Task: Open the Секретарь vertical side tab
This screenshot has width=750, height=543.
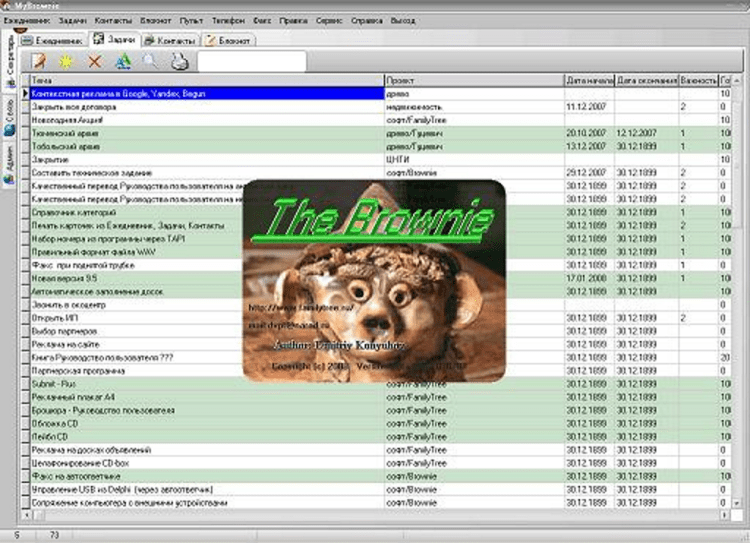Action: tap(10, 60)
